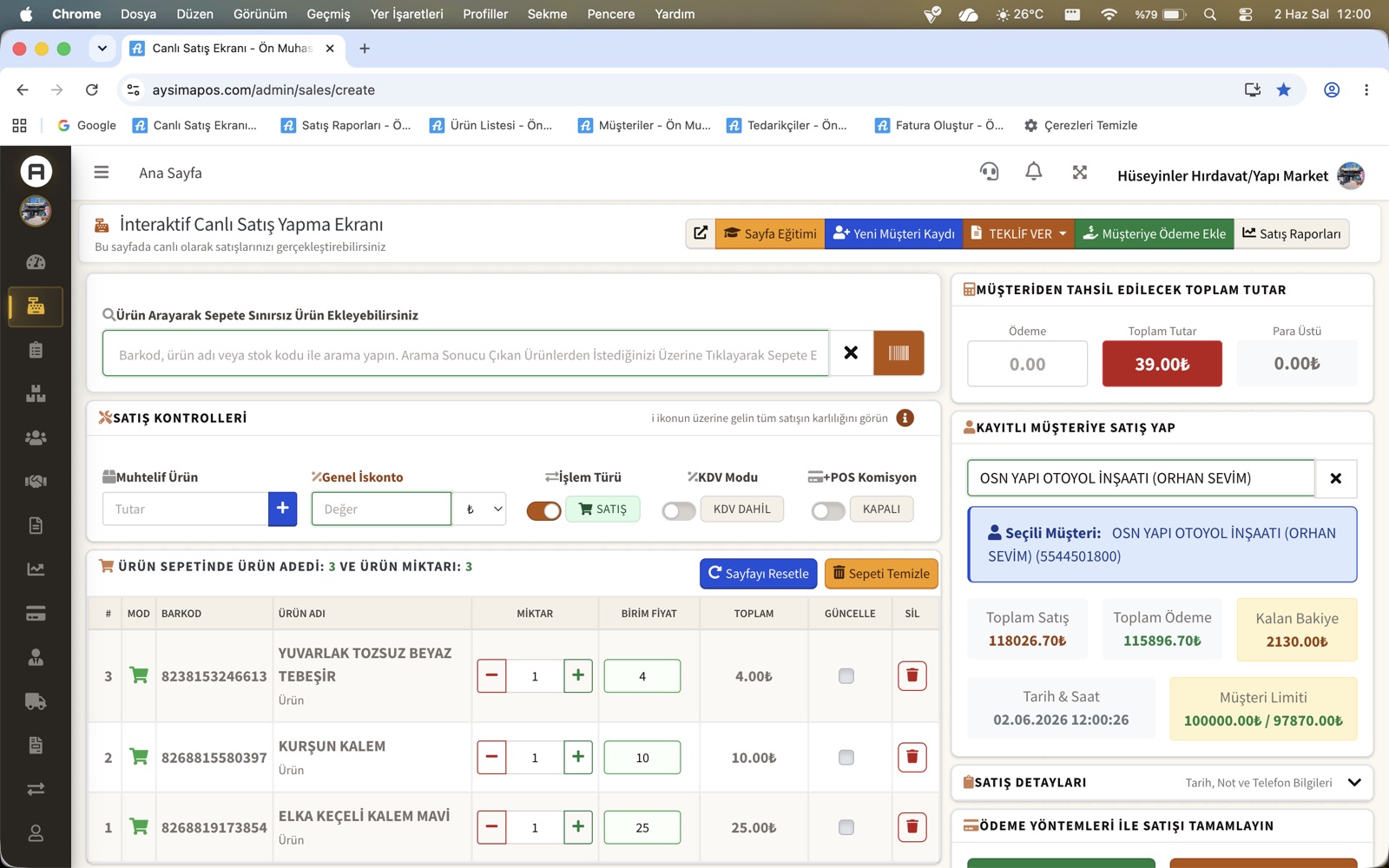Image resolution: width=1389 pixels, height=868 pixels.
Task: Open the delivery truck icon in sidebar
Action: click(36, 701)
